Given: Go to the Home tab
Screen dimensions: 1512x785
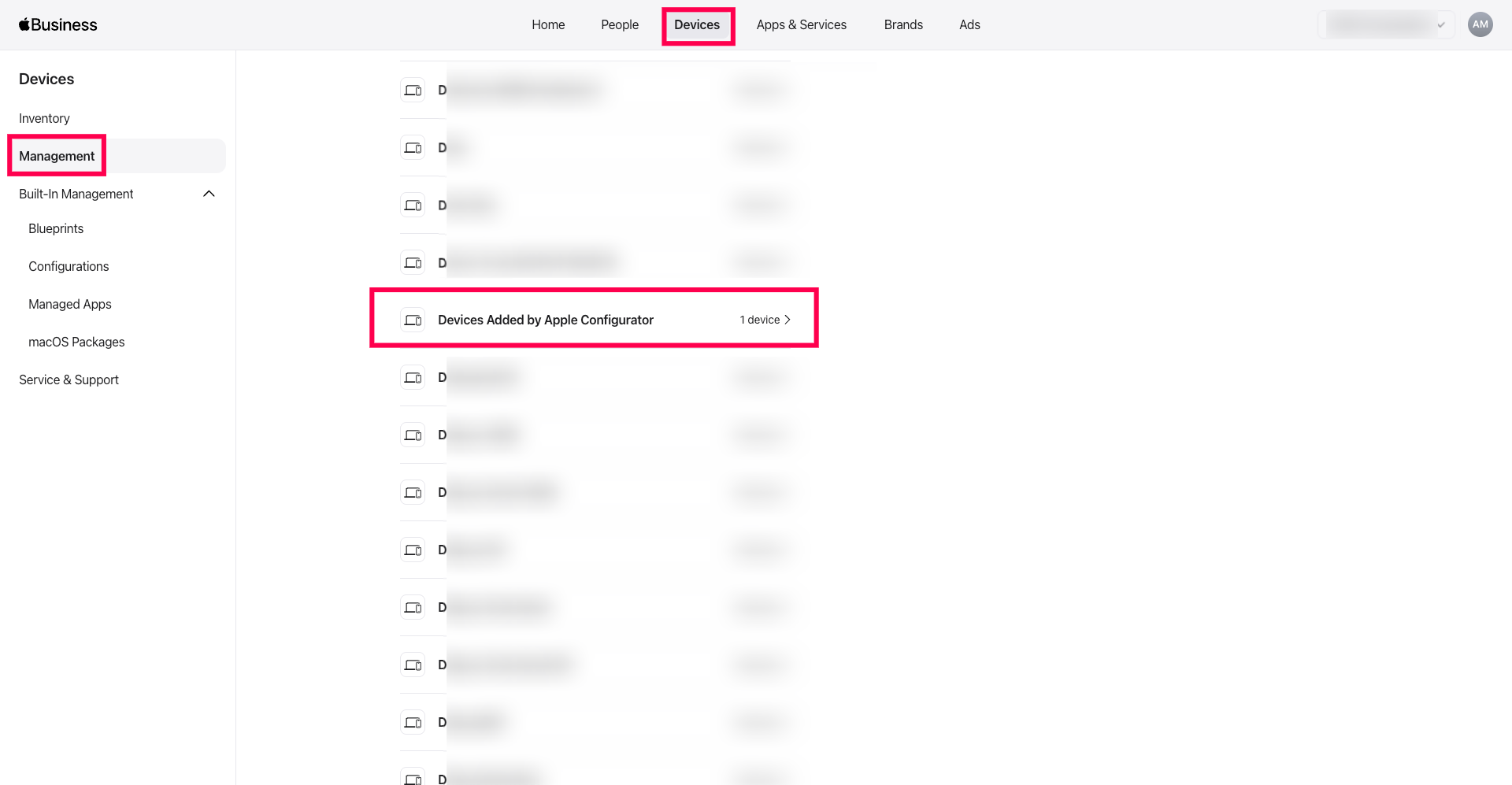Looking at the screenshot, I should (548, 24).
